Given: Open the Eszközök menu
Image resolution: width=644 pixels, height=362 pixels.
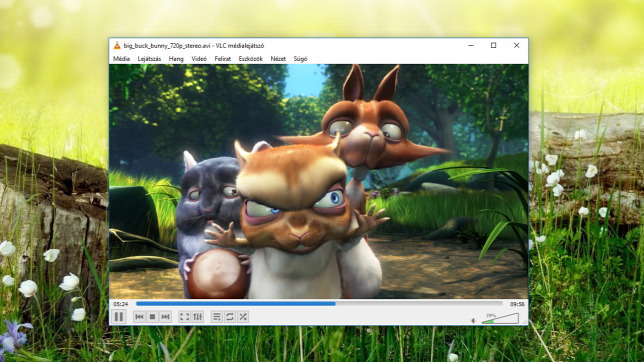Looking at the screenshot, I should click(251, 59).
